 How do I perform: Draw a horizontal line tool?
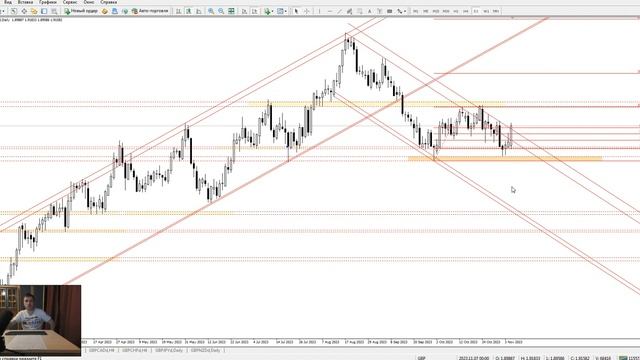(x=330, y=11)
